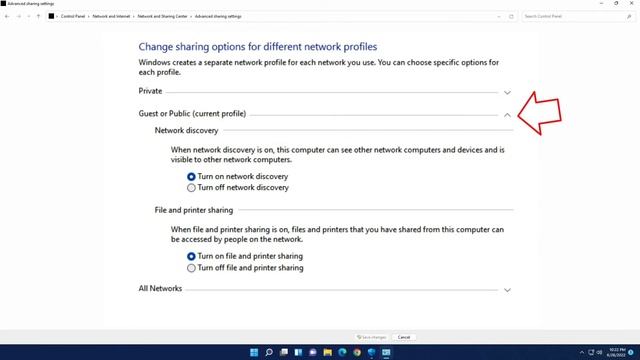Click the Network and Internet breadcrumb
This screenshot has height=360, width=640.
pyautogui.click(x=111, y=16)
